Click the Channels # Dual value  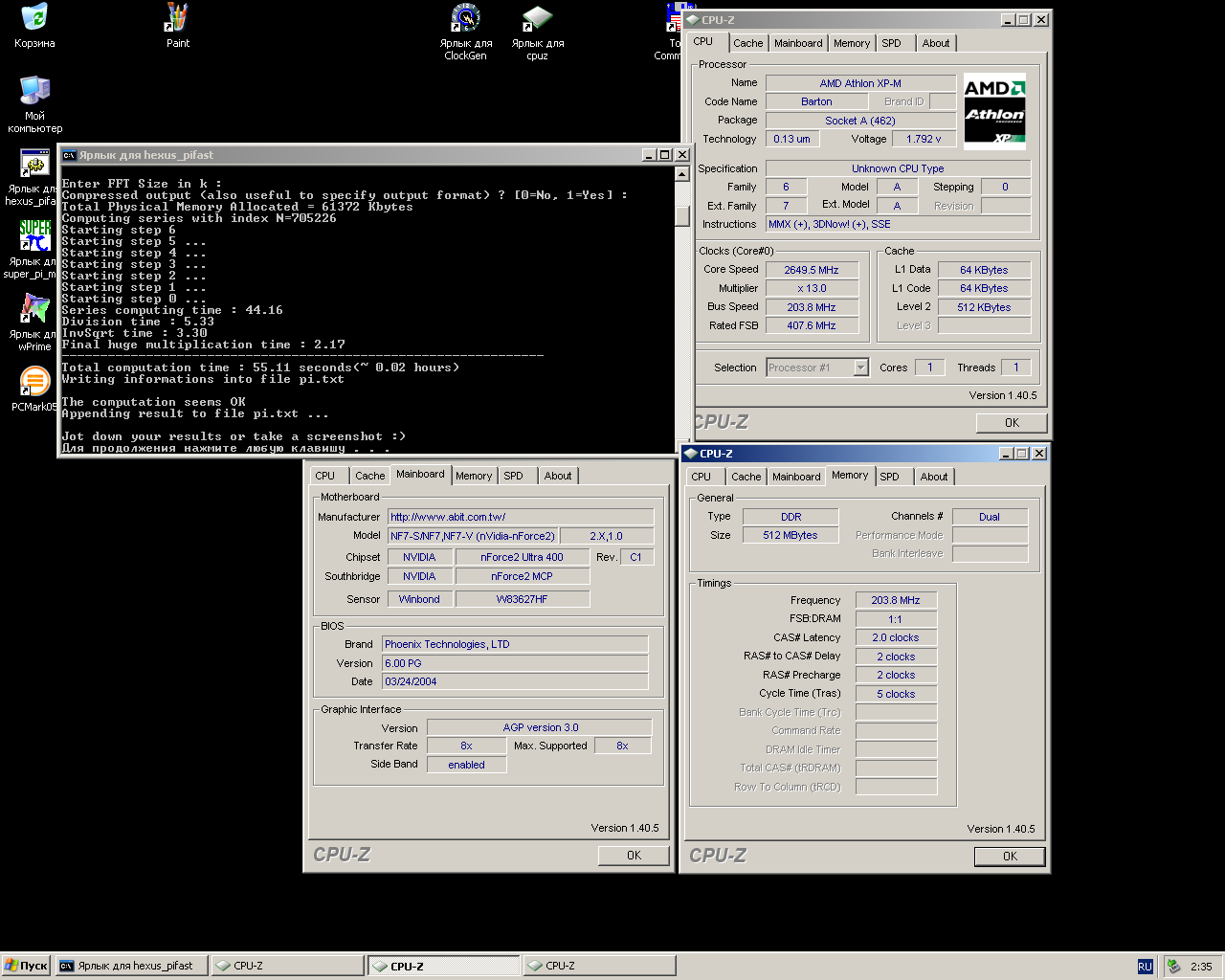990,517
